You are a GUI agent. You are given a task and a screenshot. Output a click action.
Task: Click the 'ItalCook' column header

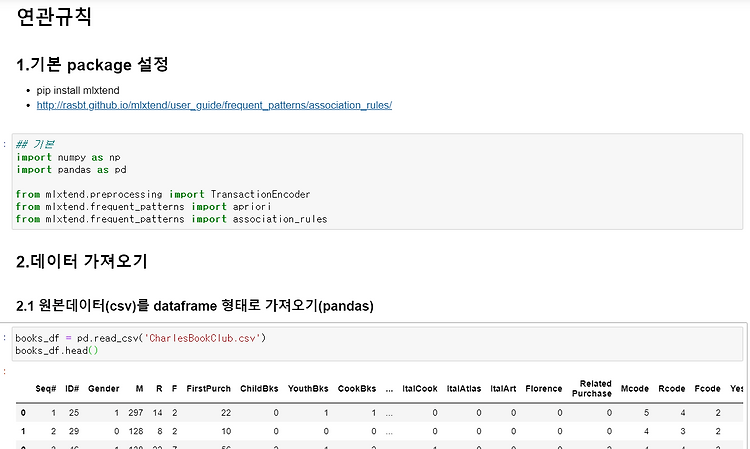coord(420,389)
